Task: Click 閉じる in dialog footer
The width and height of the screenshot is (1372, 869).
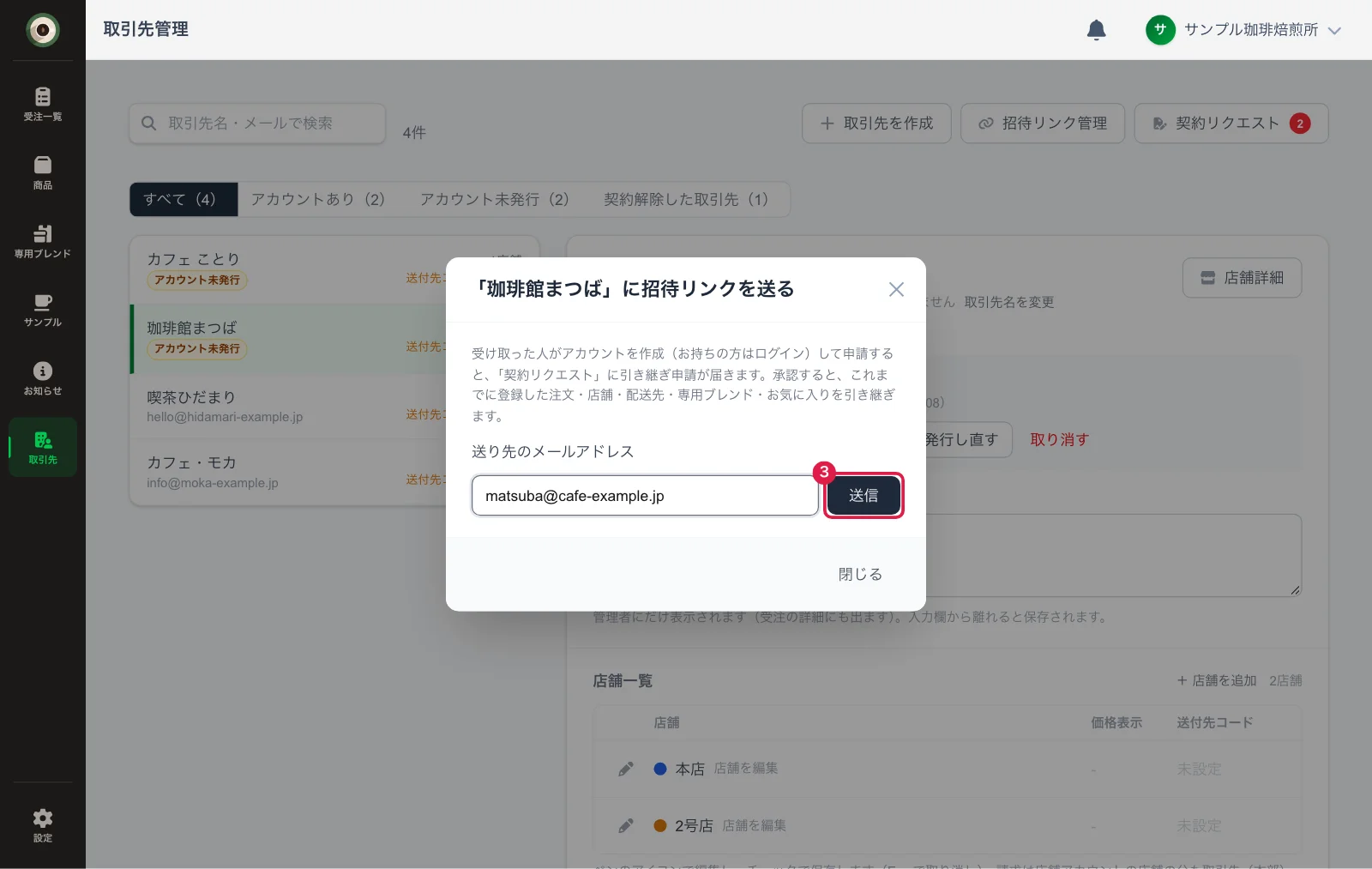Action: [860, 574]
